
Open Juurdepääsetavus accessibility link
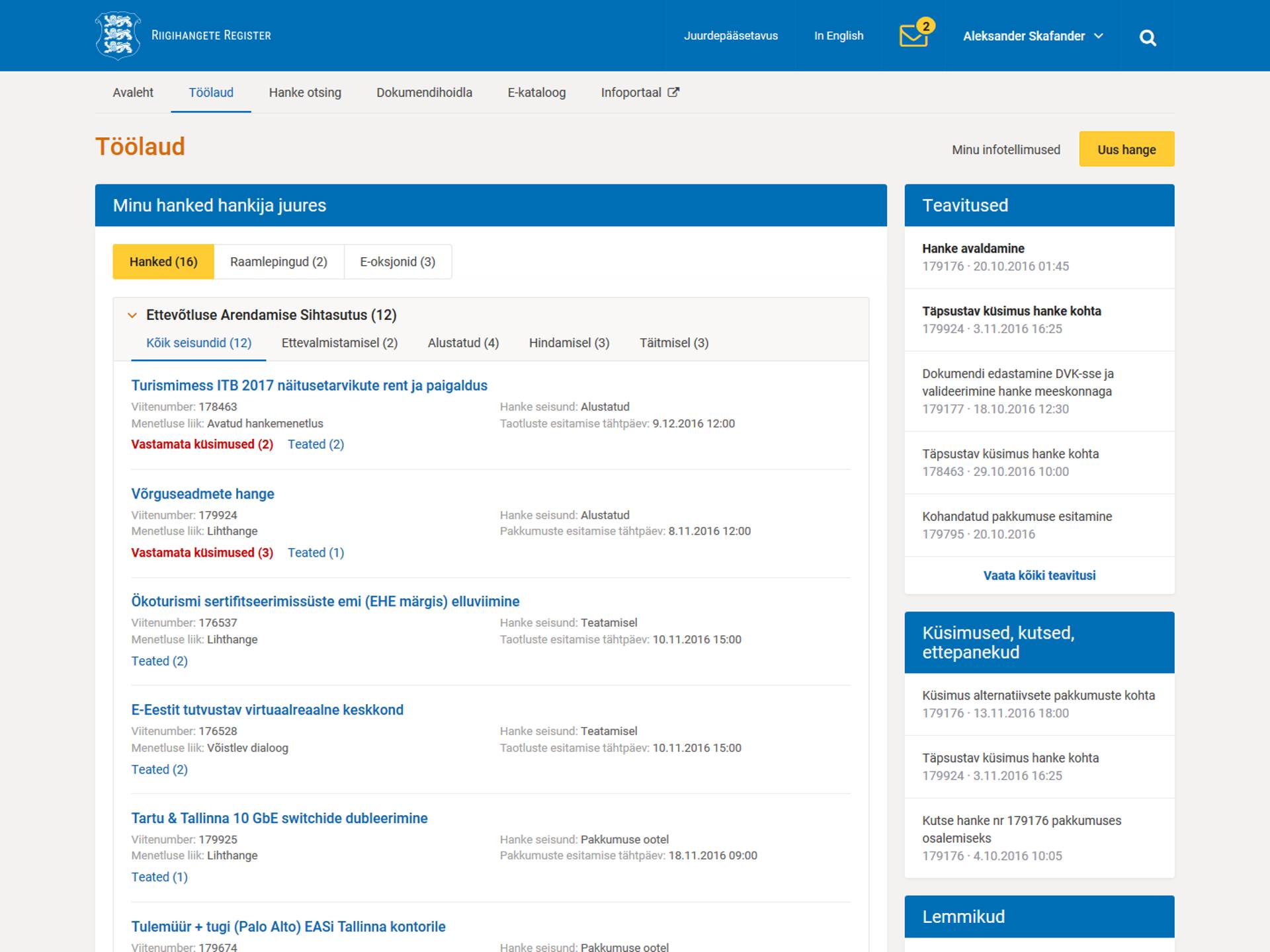pos(730,36)
